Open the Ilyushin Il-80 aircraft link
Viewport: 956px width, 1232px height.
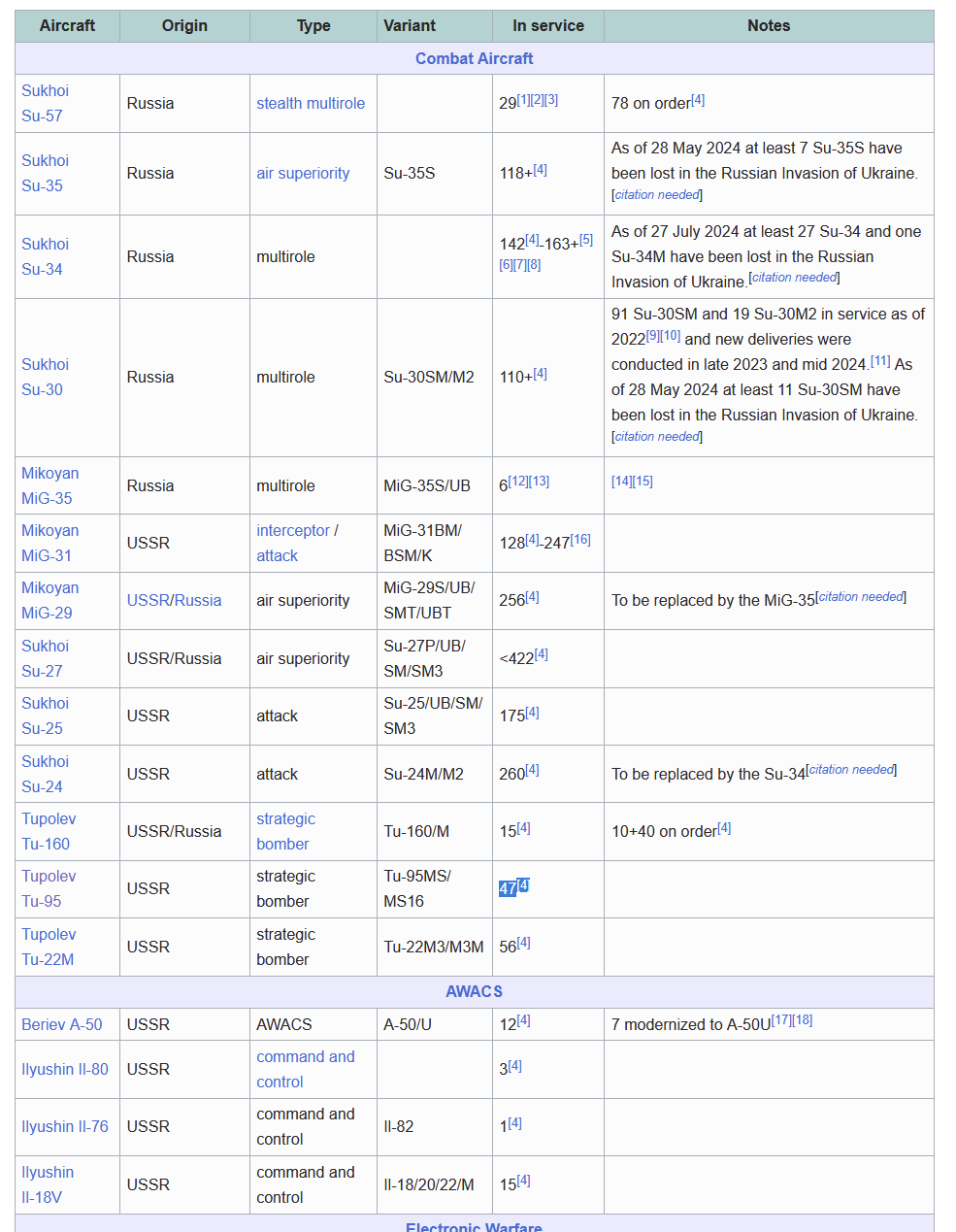pyautogui.click(x=65, y=1069)
